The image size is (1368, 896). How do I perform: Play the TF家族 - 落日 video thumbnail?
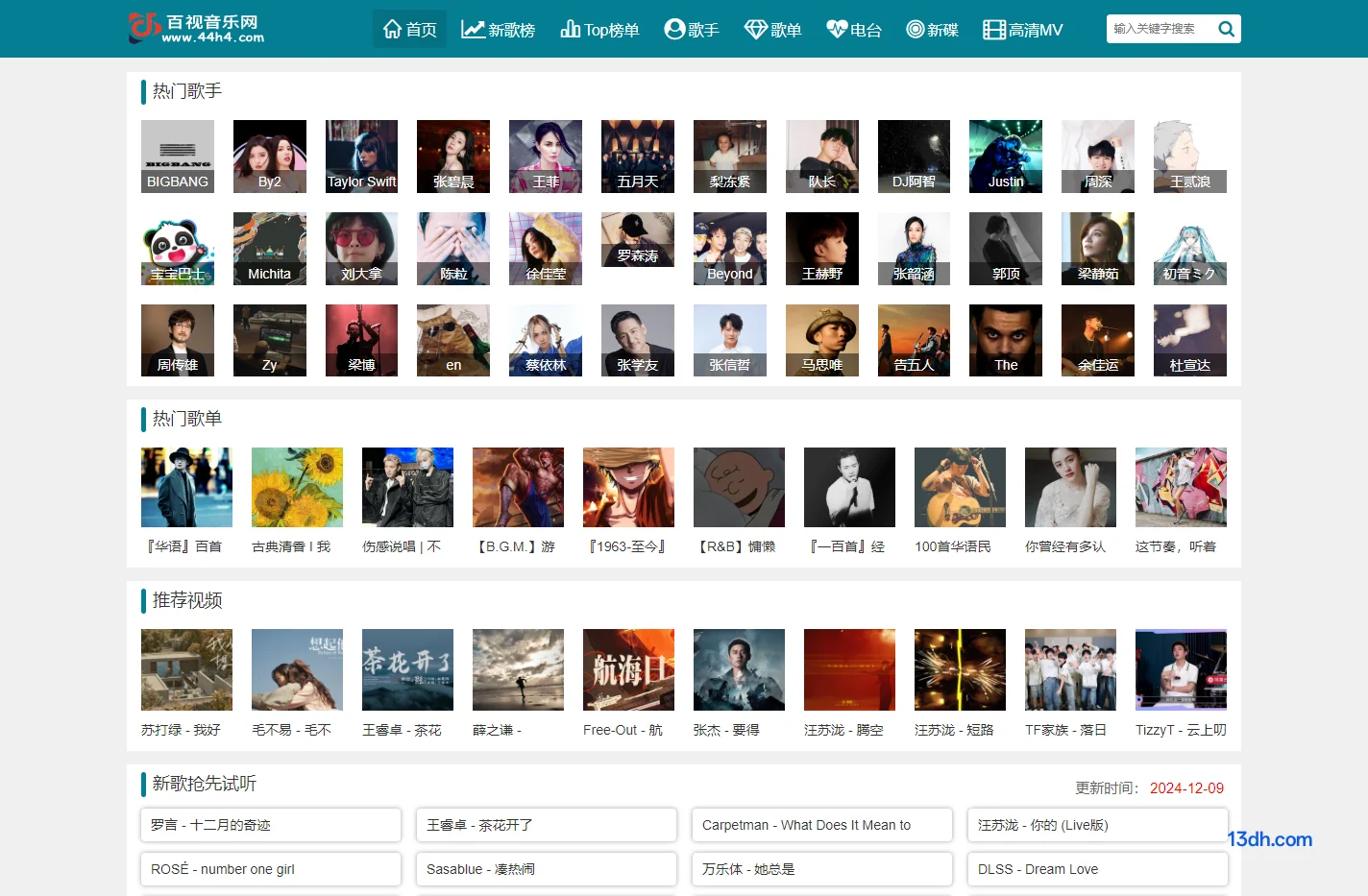[1070, 669]
